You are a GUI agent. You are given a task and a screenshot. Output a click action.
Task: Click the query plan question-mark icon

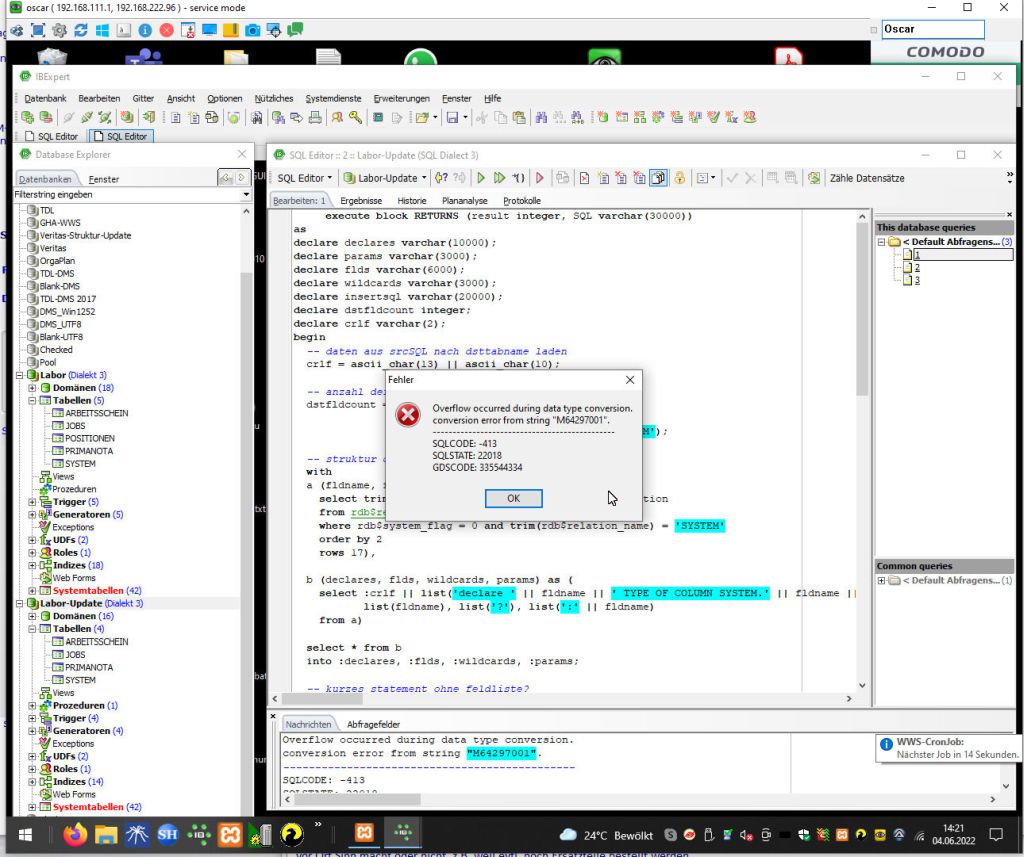441,178
